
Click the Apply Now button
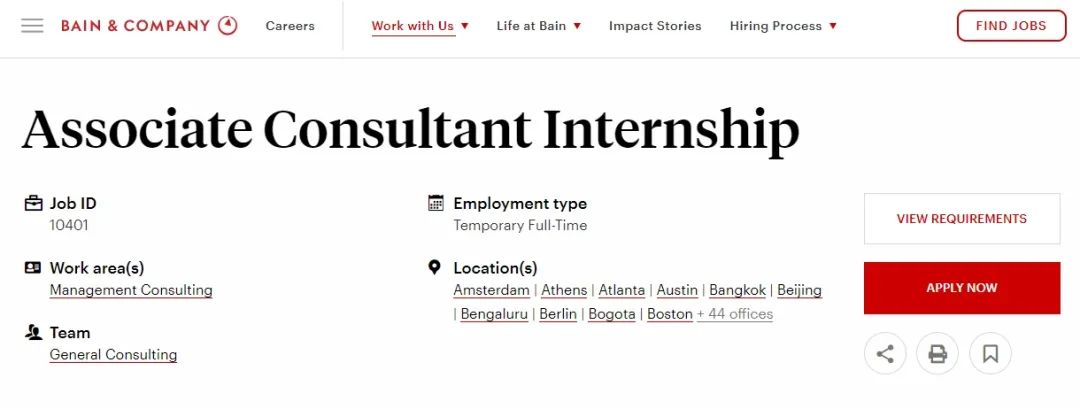[x=962, y=288]
